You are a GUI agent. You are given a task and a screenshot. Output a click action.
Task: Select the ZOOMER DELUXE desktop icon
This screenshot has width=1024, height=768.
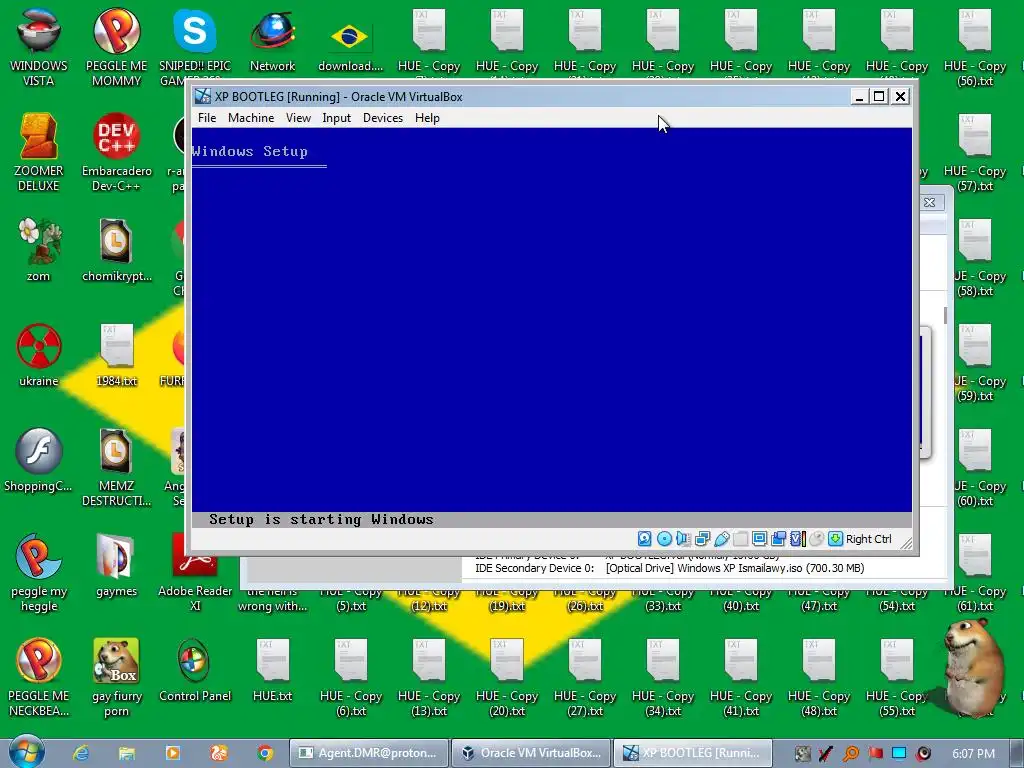point(39,152)
